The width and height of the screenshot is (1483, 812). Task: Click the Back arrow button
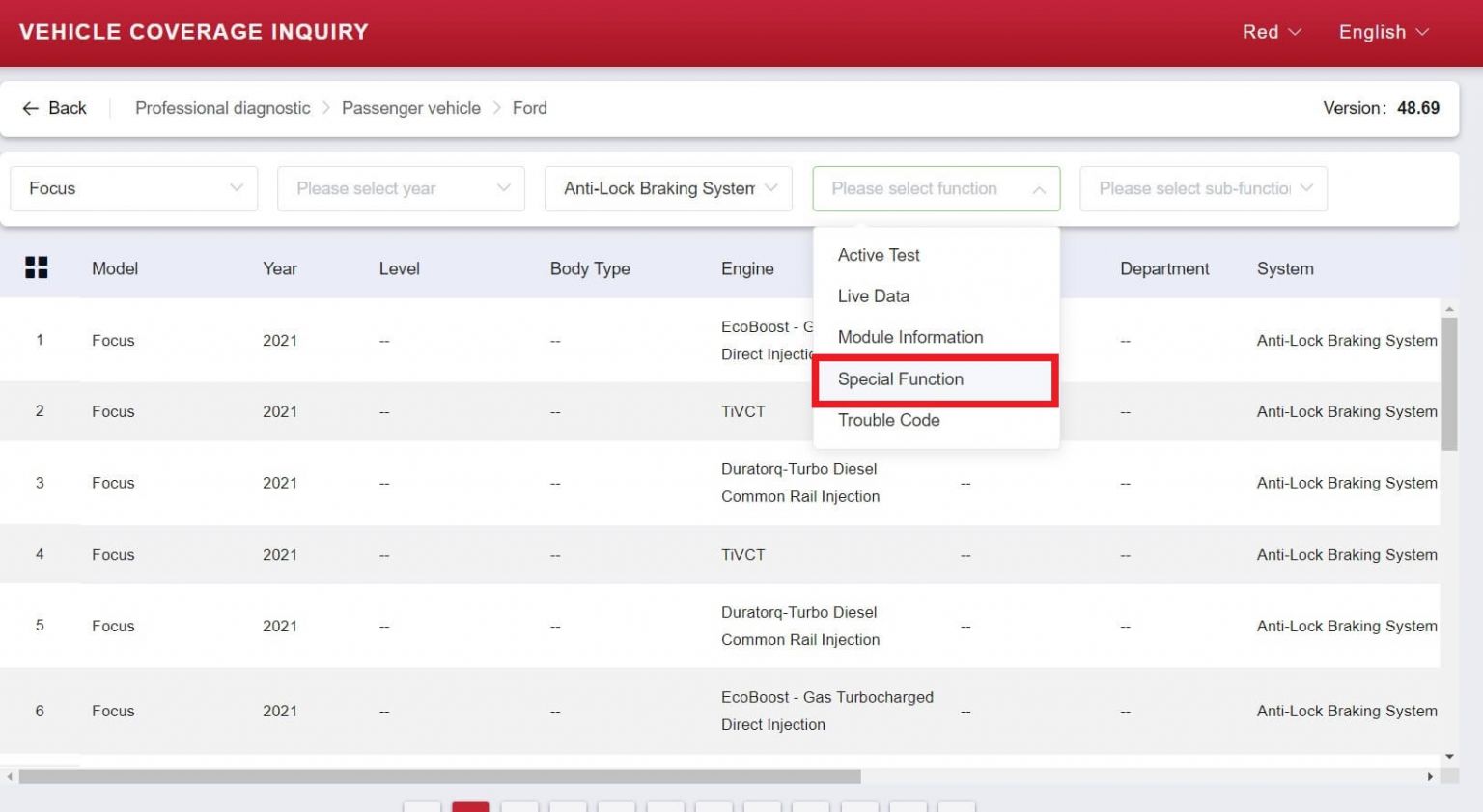pos(55,108)
